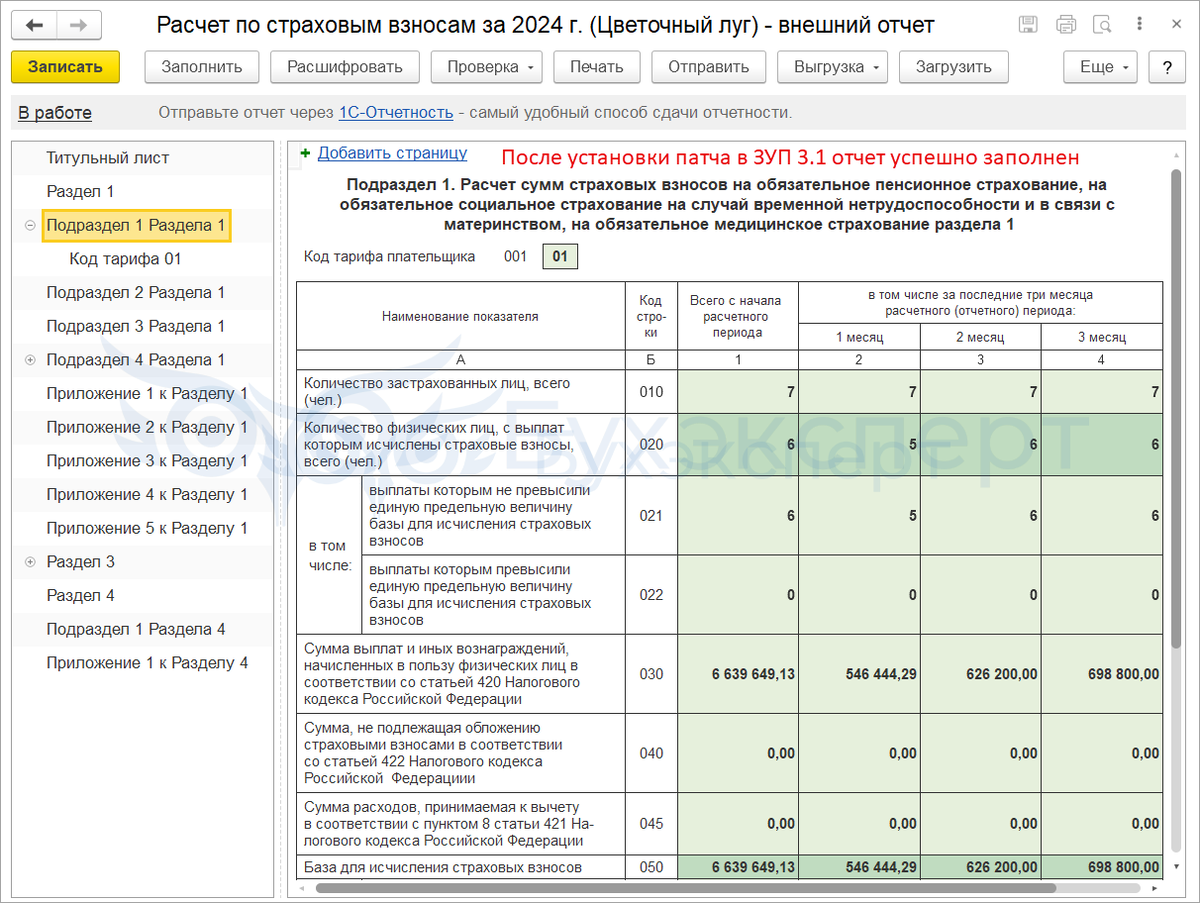Open the Выгрузка dropdown menu
The height and width of the screenshot is (903, 1200).
tap(833, 67)
